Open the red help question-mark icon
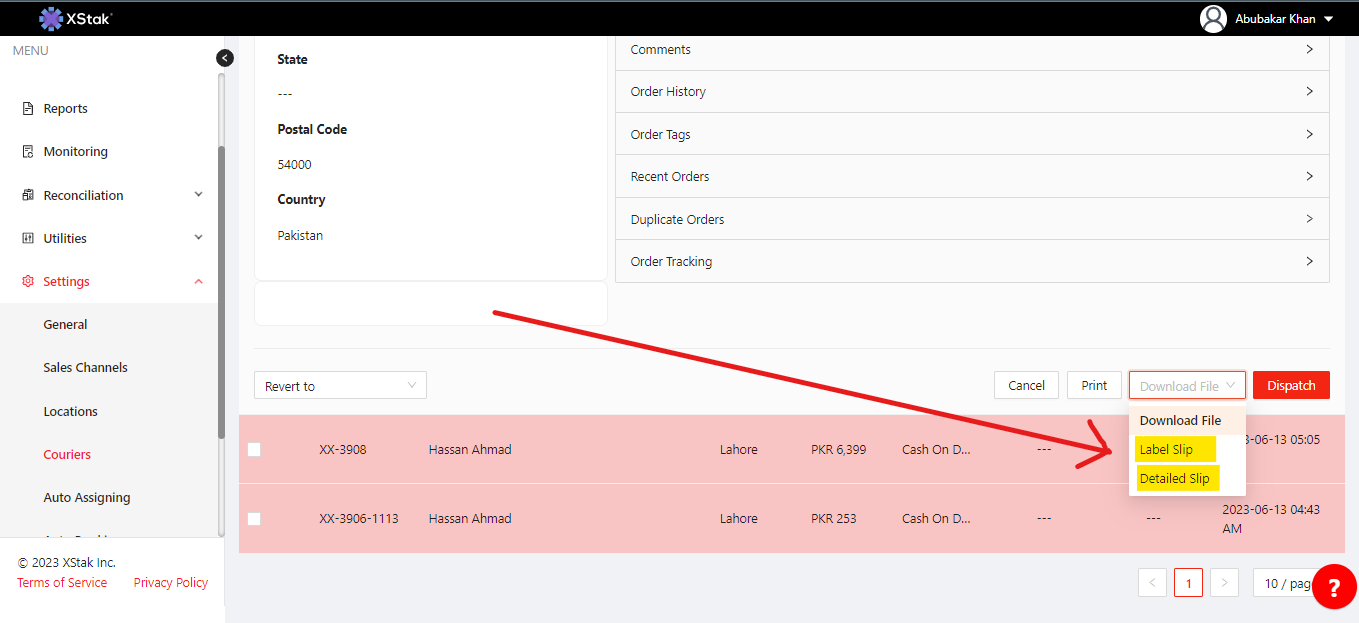 point(1333,587)
